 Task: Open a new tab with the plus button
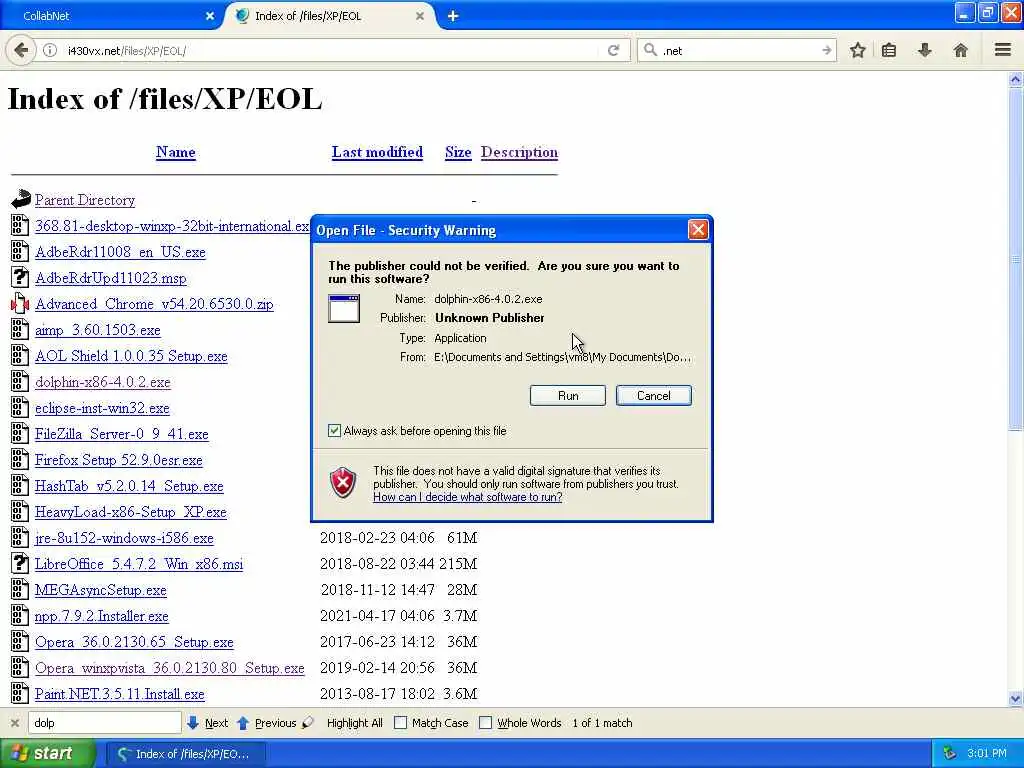pyautogui.click(x=453, y=16)
